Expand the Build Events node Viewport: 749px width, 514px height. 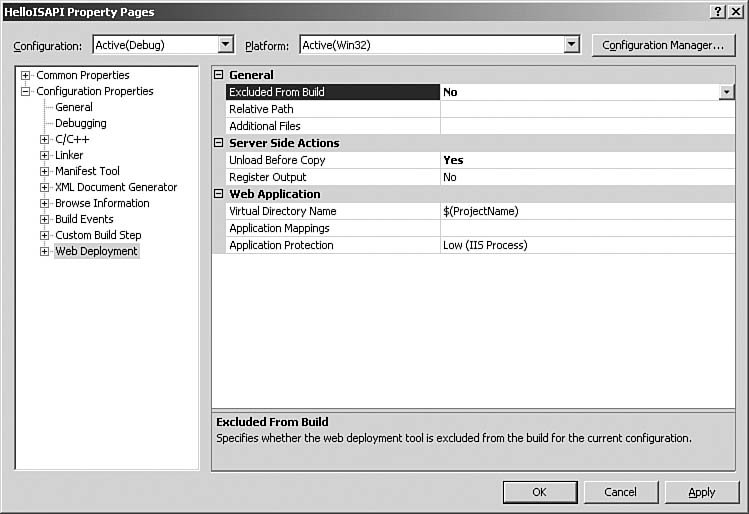(x=44, y=219)
